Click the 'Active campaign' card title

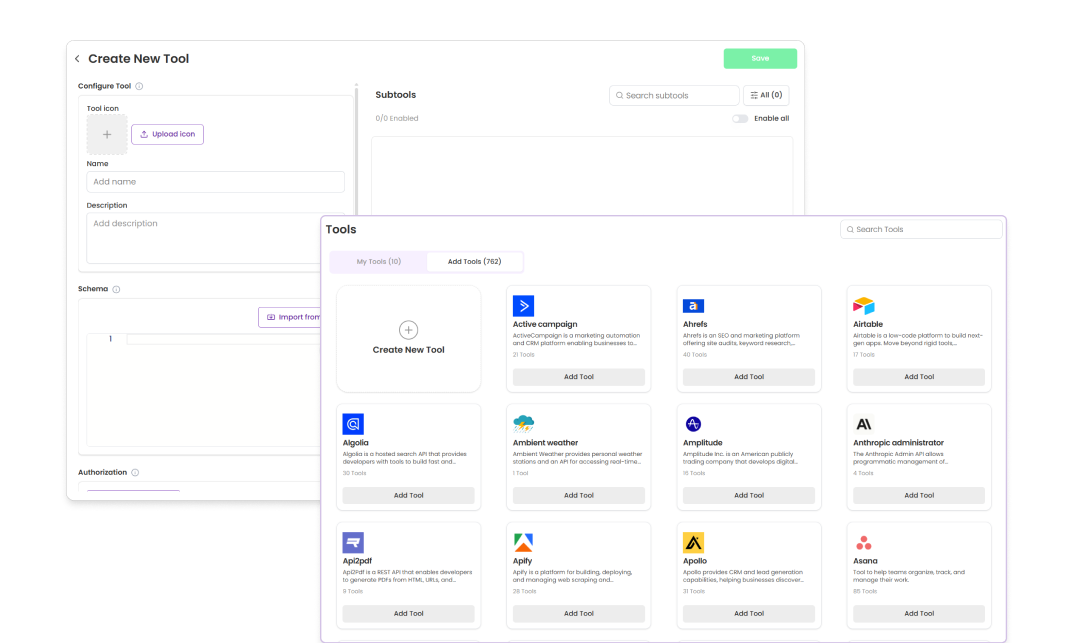click(x=545, y=324)
